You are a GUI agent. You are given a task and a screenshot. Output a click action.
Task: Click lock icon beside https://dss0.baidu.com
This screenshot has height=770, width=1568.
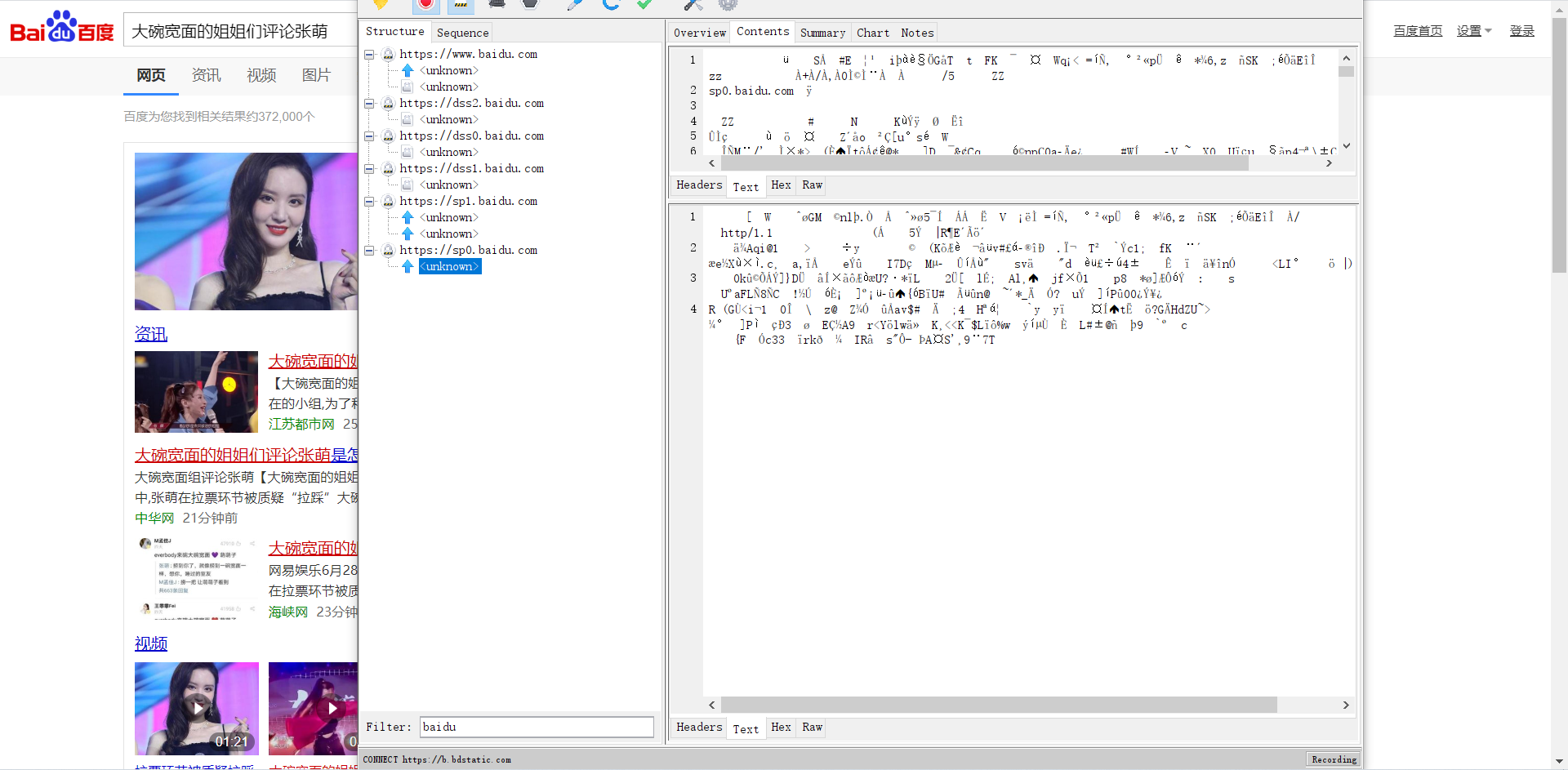tap(388, 136)
